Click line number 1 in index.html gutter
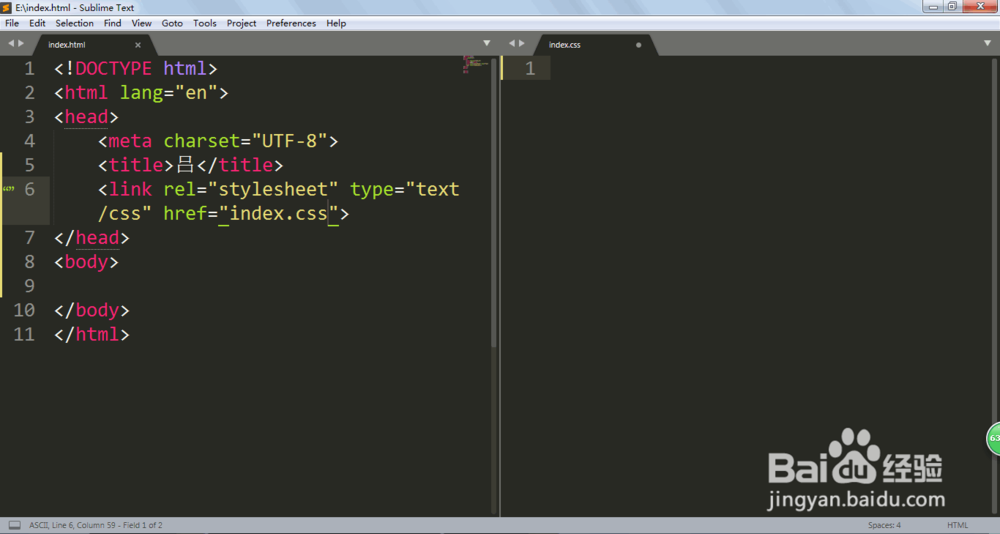Image resolution: width=1000 pixels, height=534 pixels. [29, 68]
